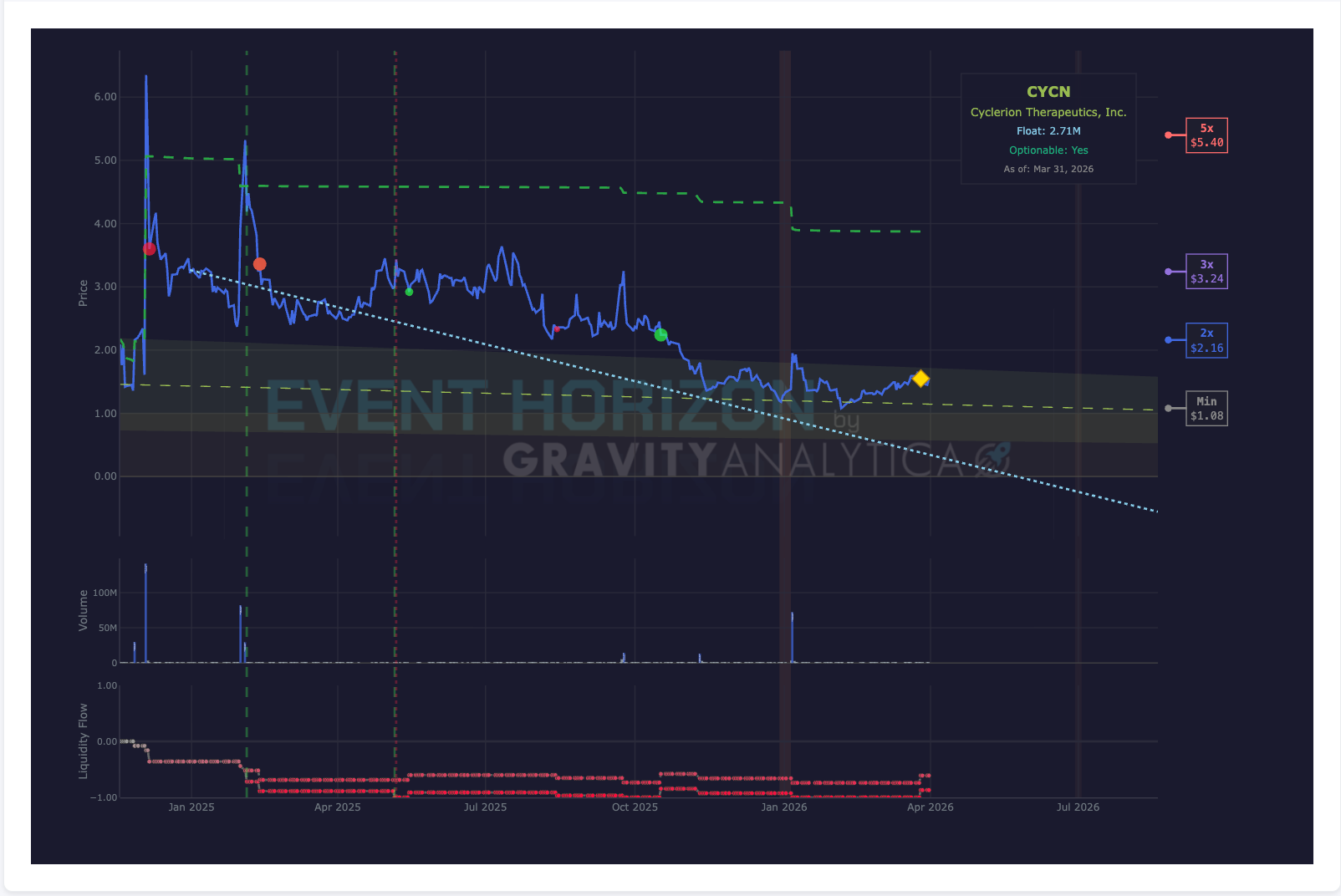Viewport: 1341px width, 896px height.
Task: Click the Jul 2026 x-axis label
Action: (x=1078, y=807)
